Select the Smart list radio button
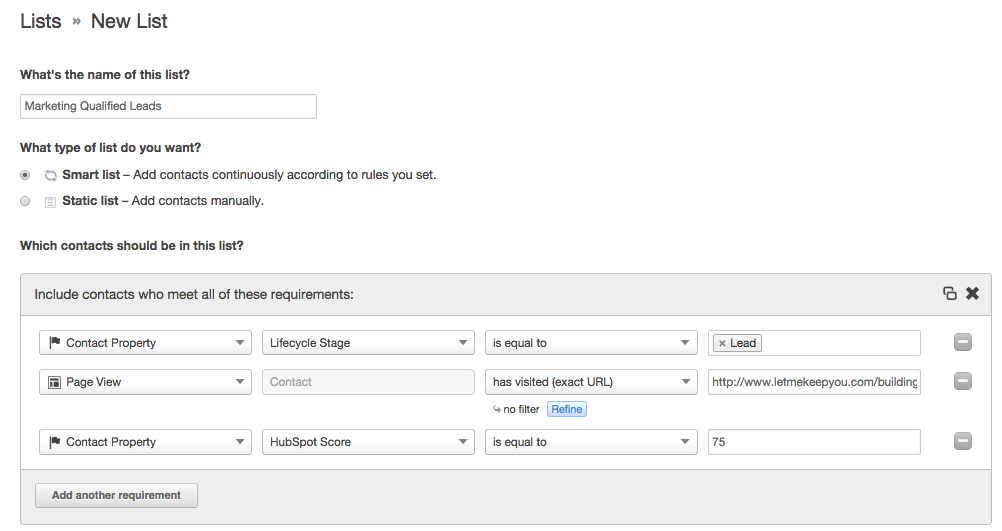 click(x=25, y=175)
